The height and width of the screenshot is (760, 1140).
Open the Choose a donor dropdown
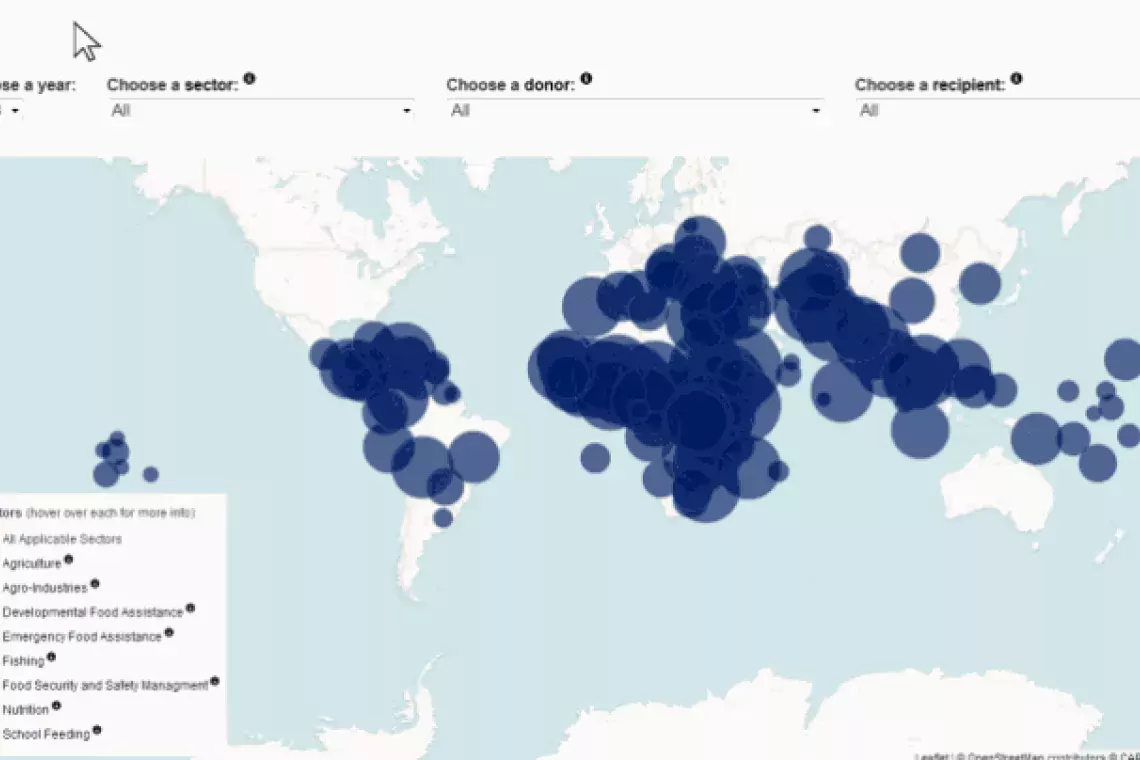click(634, 111)
